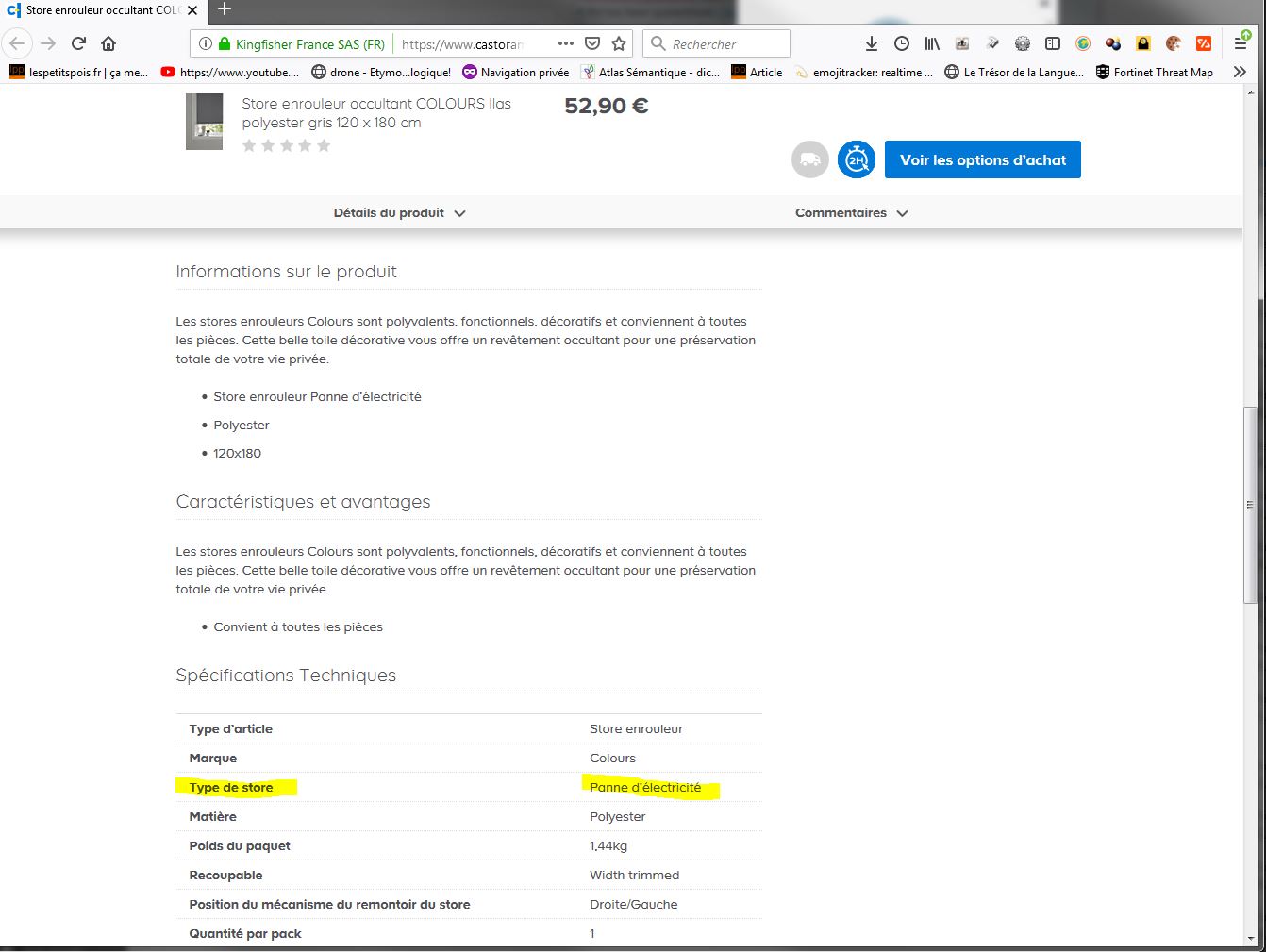The image size is (1266, 952).
Task: Focus the Rechercher search field
Action: pyautogui.click(x=717, y=43)
